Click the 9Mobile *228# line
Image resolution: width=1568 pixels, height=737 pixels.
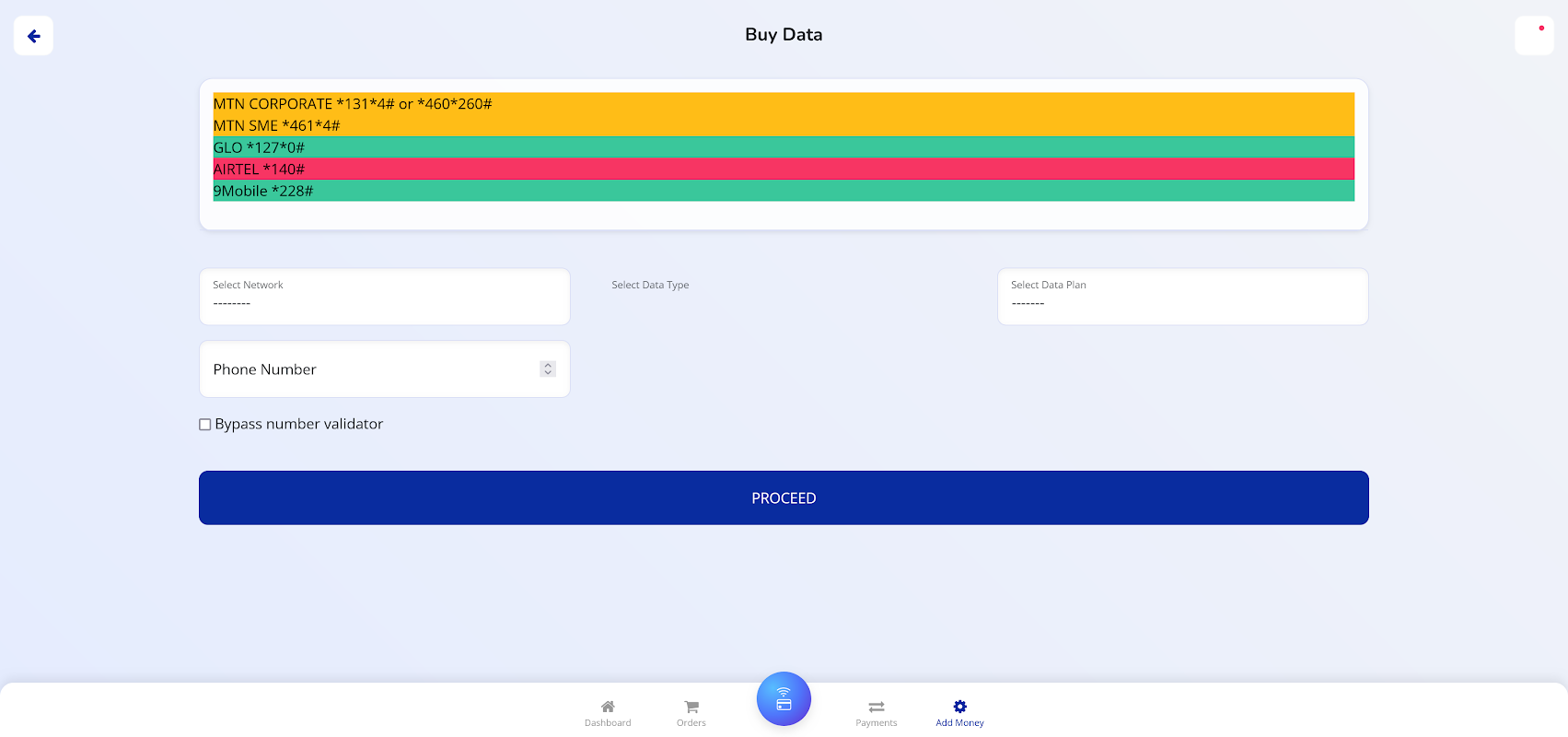point(784,191)
